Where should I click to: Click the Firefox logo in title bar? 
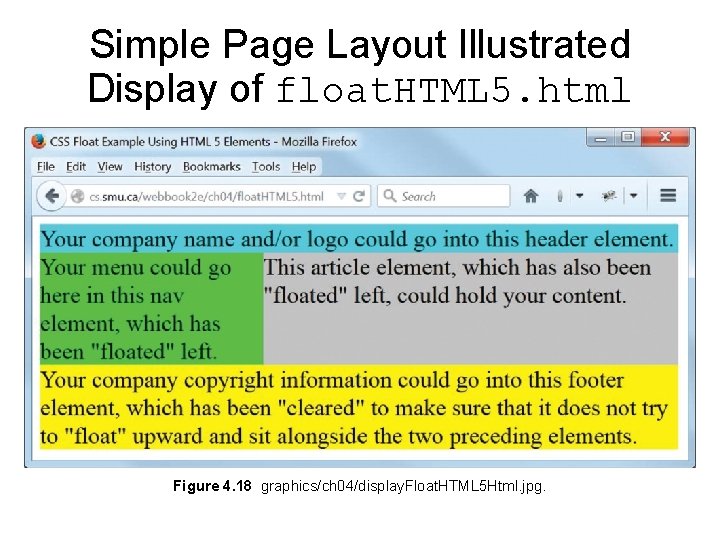pos(39,141)
